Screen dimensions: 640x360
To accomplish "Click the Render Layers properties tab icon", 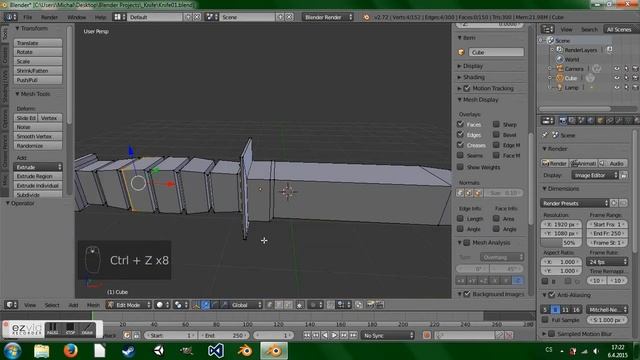I will point(573,121).
